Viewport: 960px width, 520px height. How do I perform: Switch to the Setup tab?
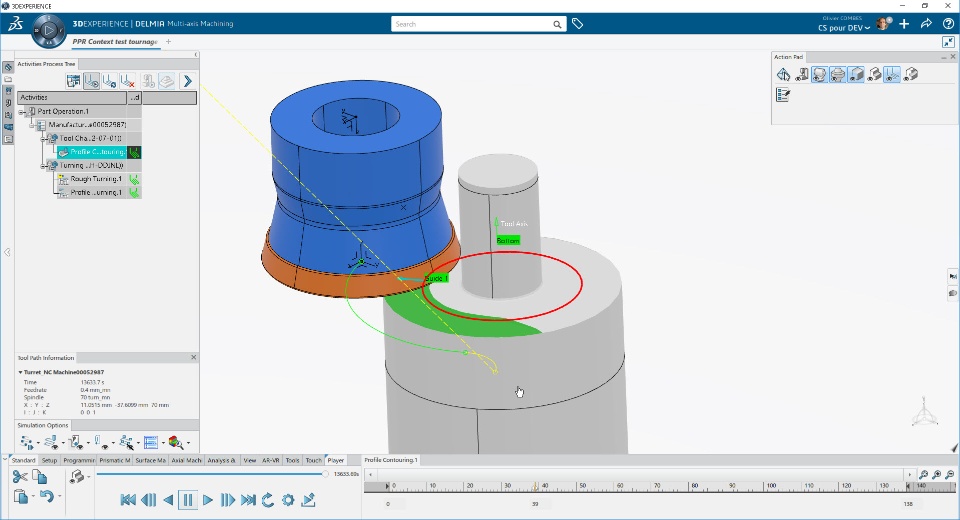[x=50, y=460]
